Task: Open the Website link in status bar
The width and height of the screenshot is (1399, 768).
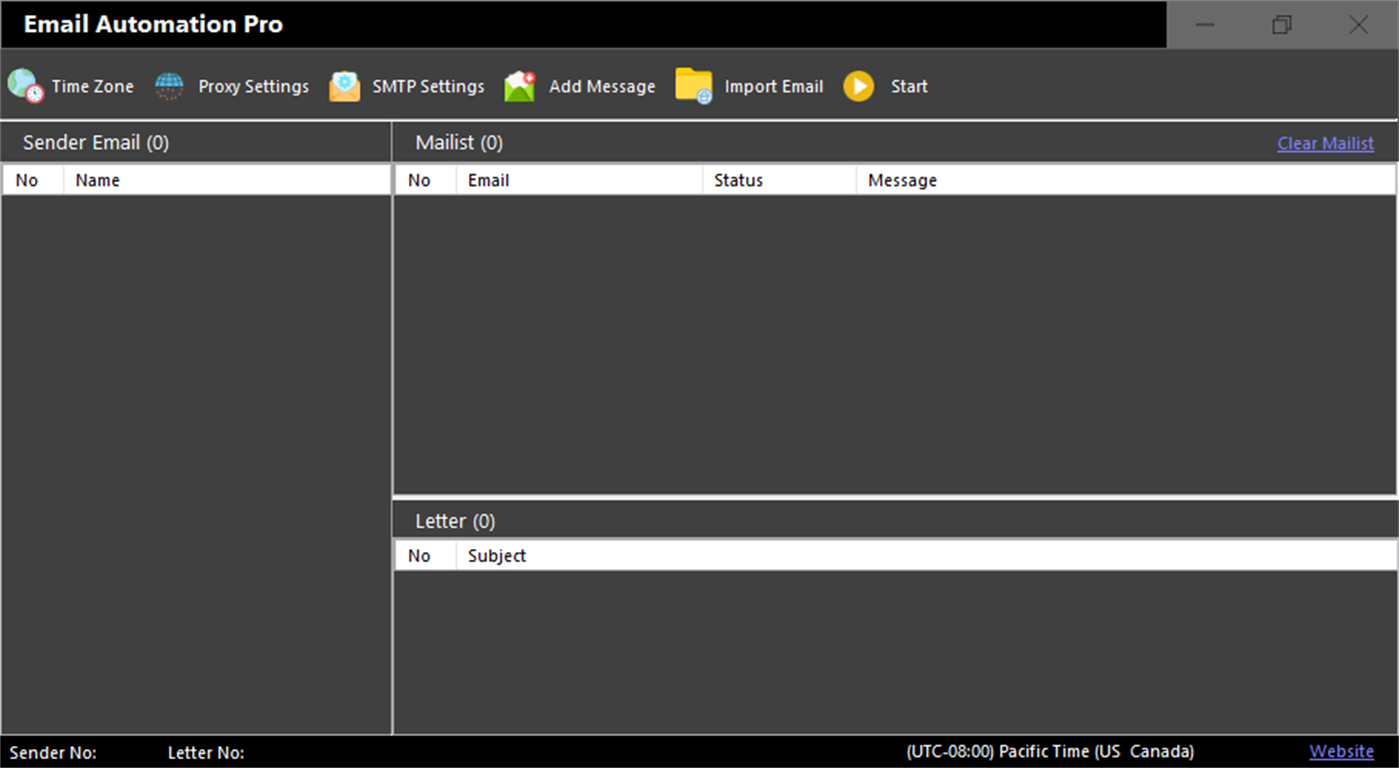Action: coord(1341,751)
